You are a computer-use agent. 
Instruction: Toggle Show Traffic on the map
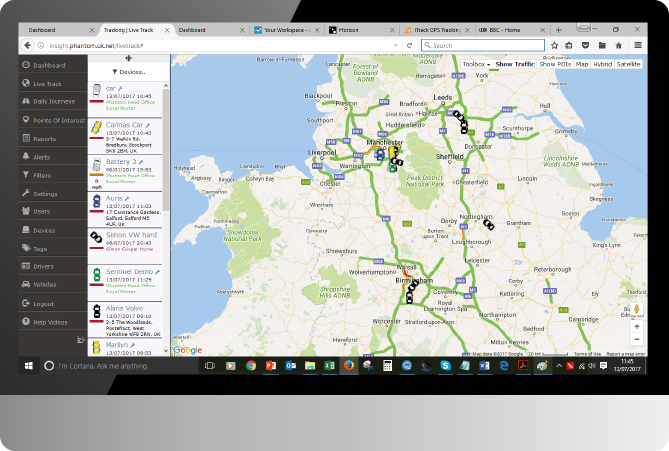515,64
